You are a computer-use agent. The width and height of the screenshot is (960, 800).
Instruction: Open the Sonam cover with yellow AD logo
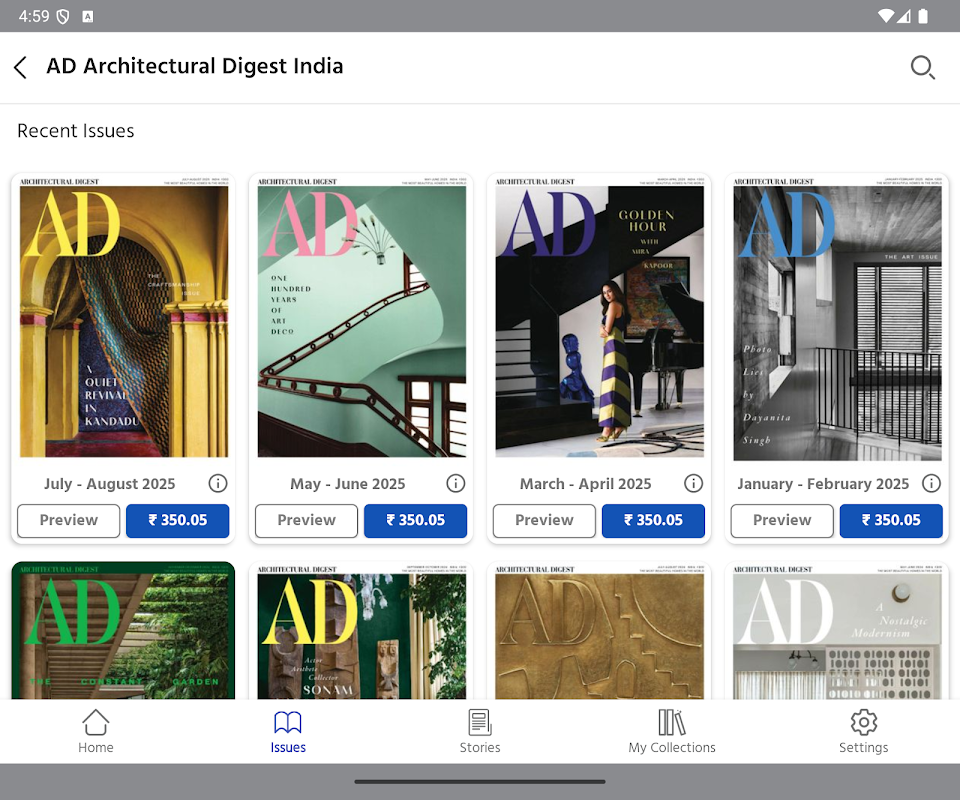coord(361,630)
